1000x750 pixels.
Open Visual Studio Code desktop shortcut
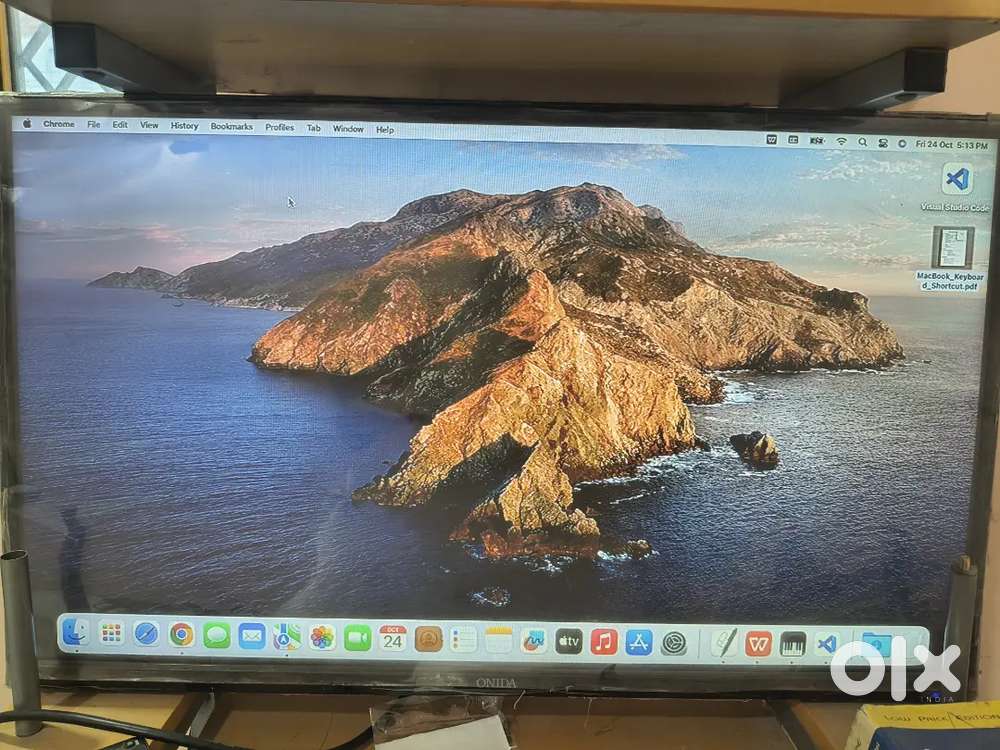click(x=956, y=180)
